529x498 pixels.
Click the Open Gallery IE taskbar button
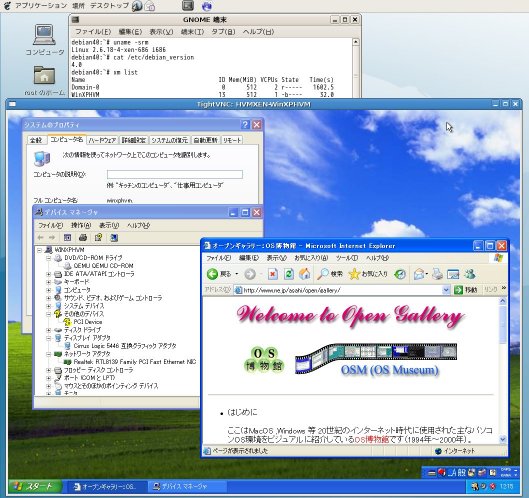(108, 486)
